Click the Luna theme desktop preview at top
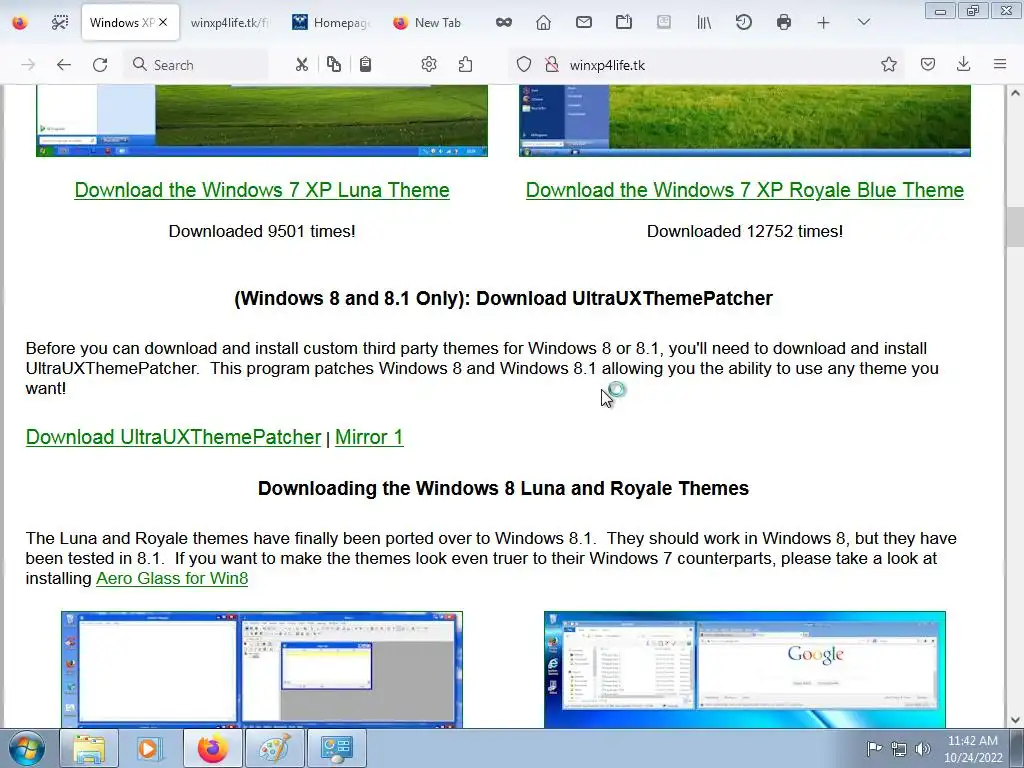This screenshot has height=768, width=1024. coord(262,121)
